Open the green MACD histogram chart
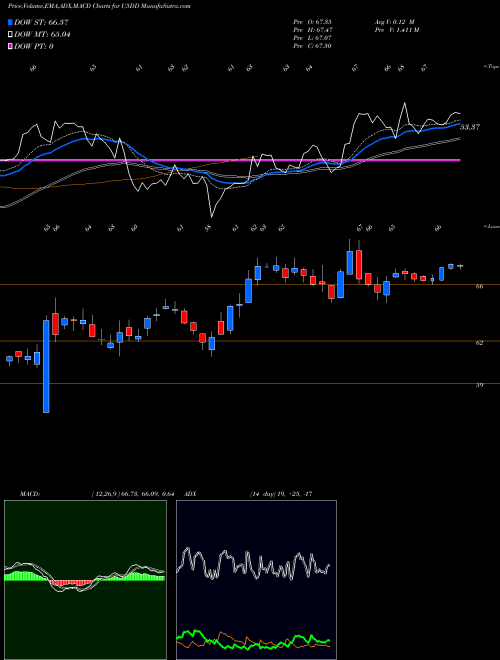Viewport: 500px width, 660px height. [85, 580]
